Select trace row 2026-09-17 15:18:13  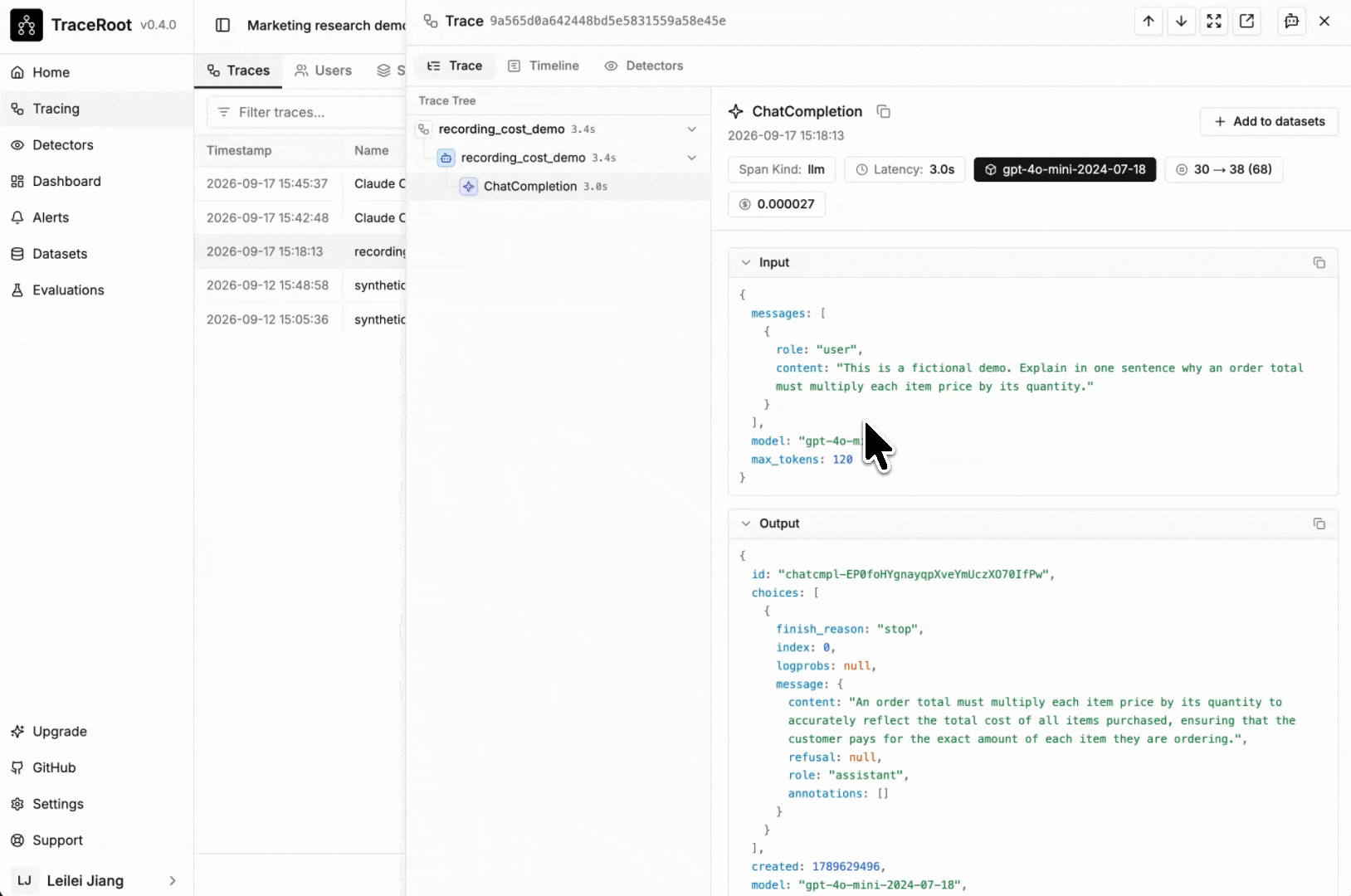click(x=300, y=251)
